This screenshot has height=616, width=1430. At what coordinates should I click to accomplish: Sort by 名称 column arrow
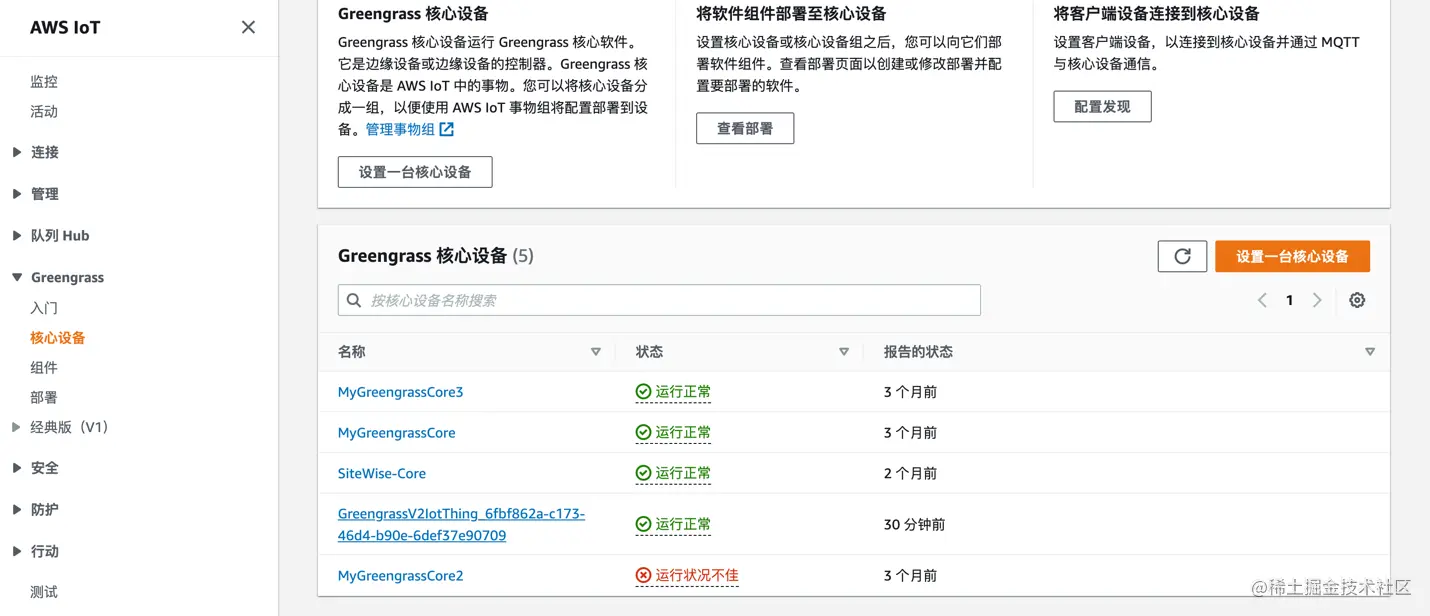[x=596, y=352]
